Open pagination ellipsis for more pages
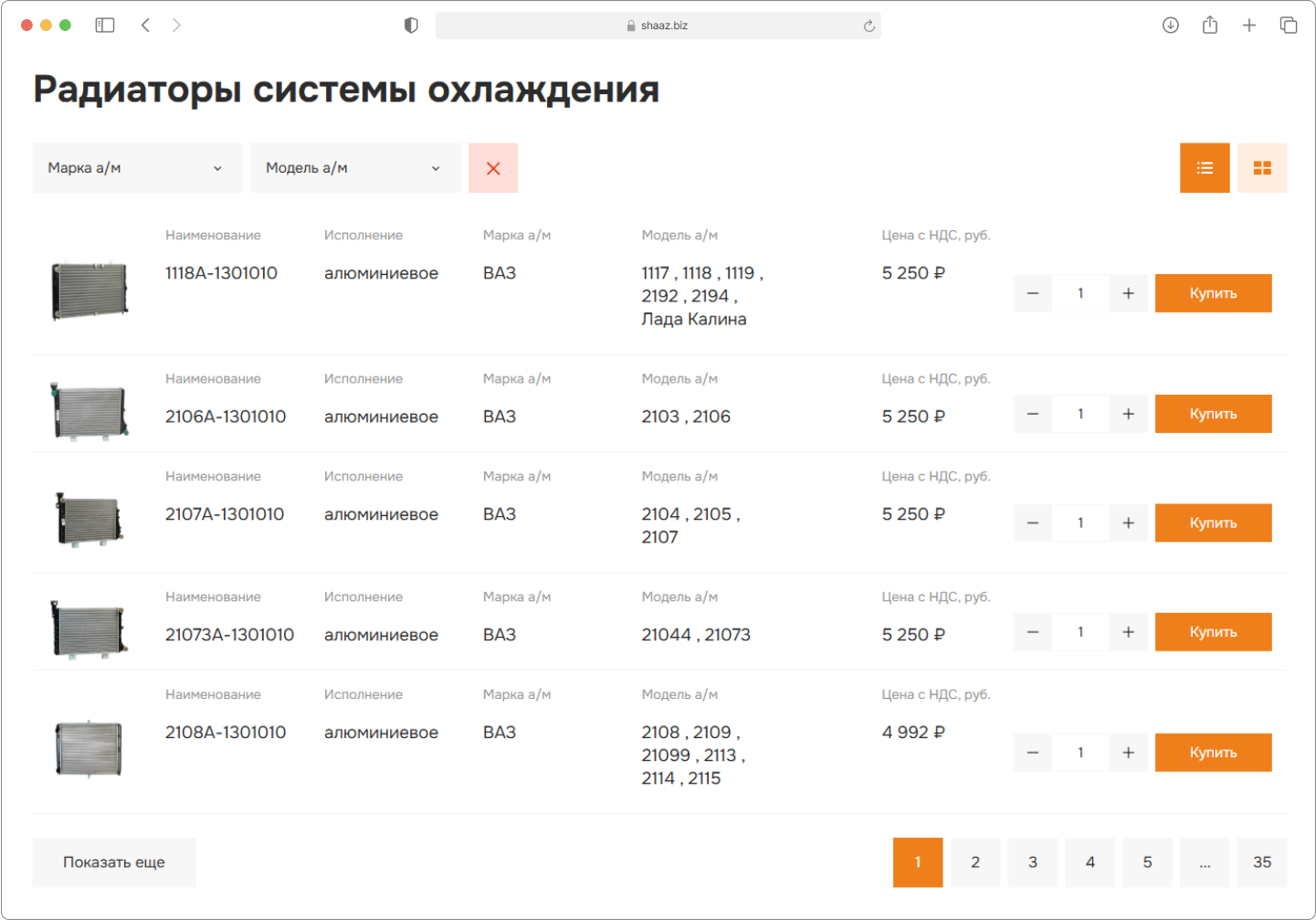Screen dimensions: 1316x920 [x=1205, y=862]
